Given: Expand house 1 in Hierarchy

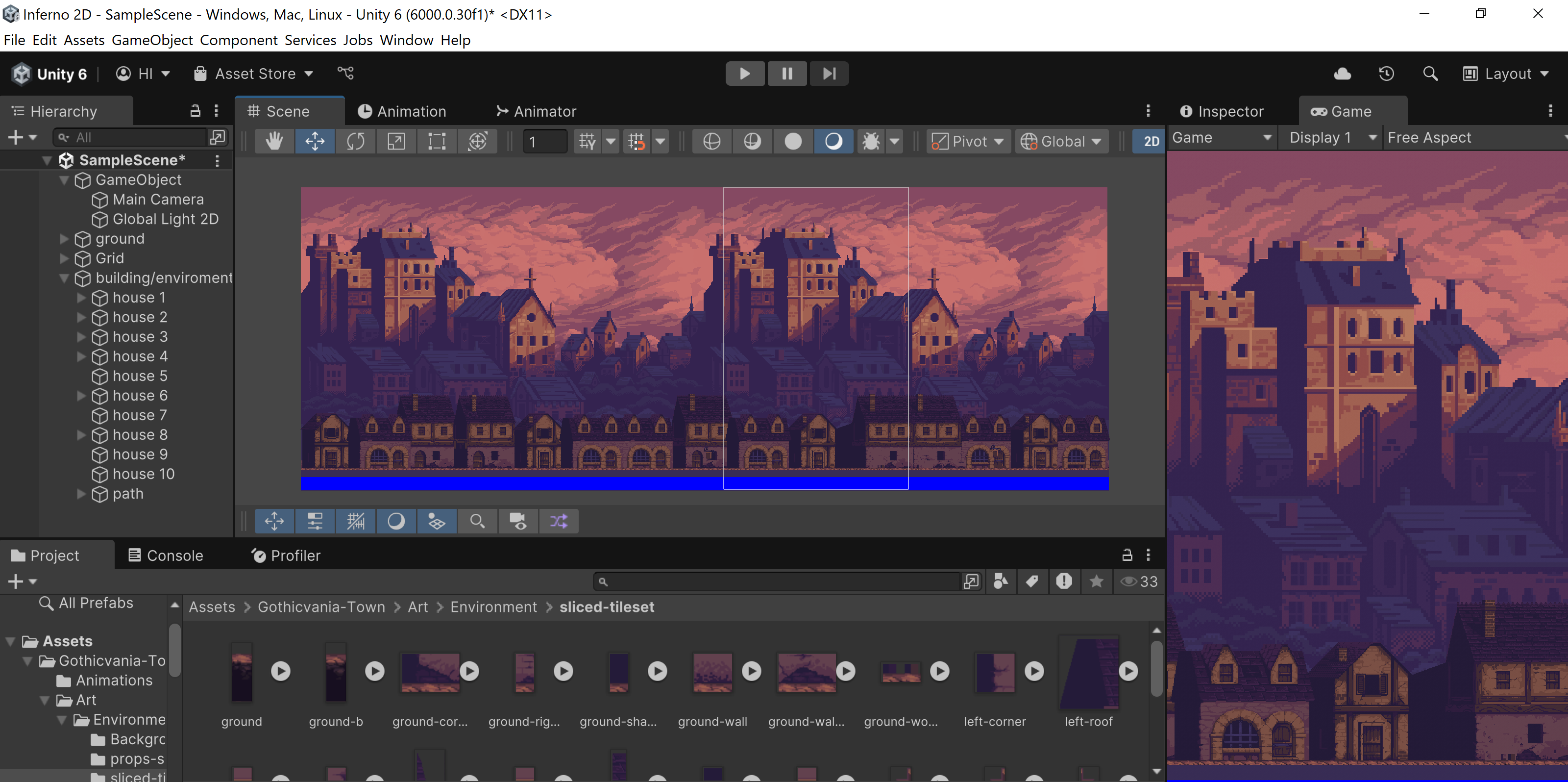Looking at the screenshot, I should coord(81,298).
